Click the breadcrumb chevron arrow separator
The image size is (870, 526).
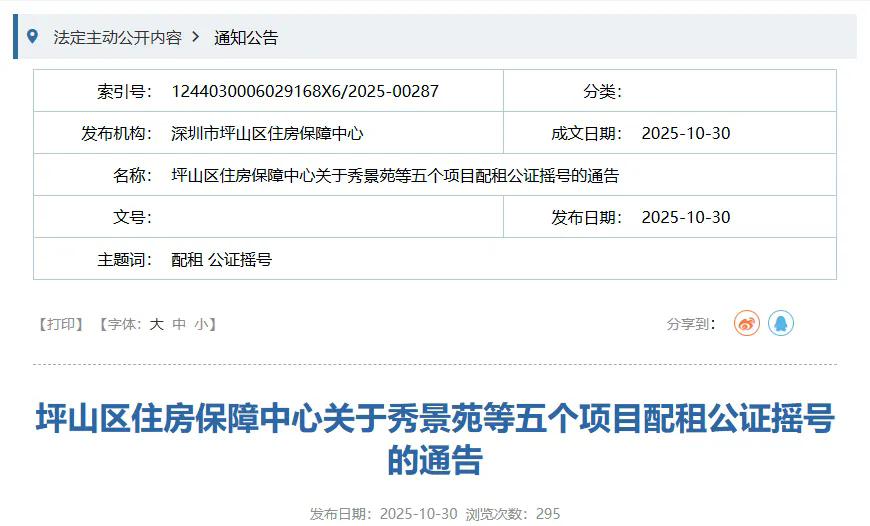196,37
